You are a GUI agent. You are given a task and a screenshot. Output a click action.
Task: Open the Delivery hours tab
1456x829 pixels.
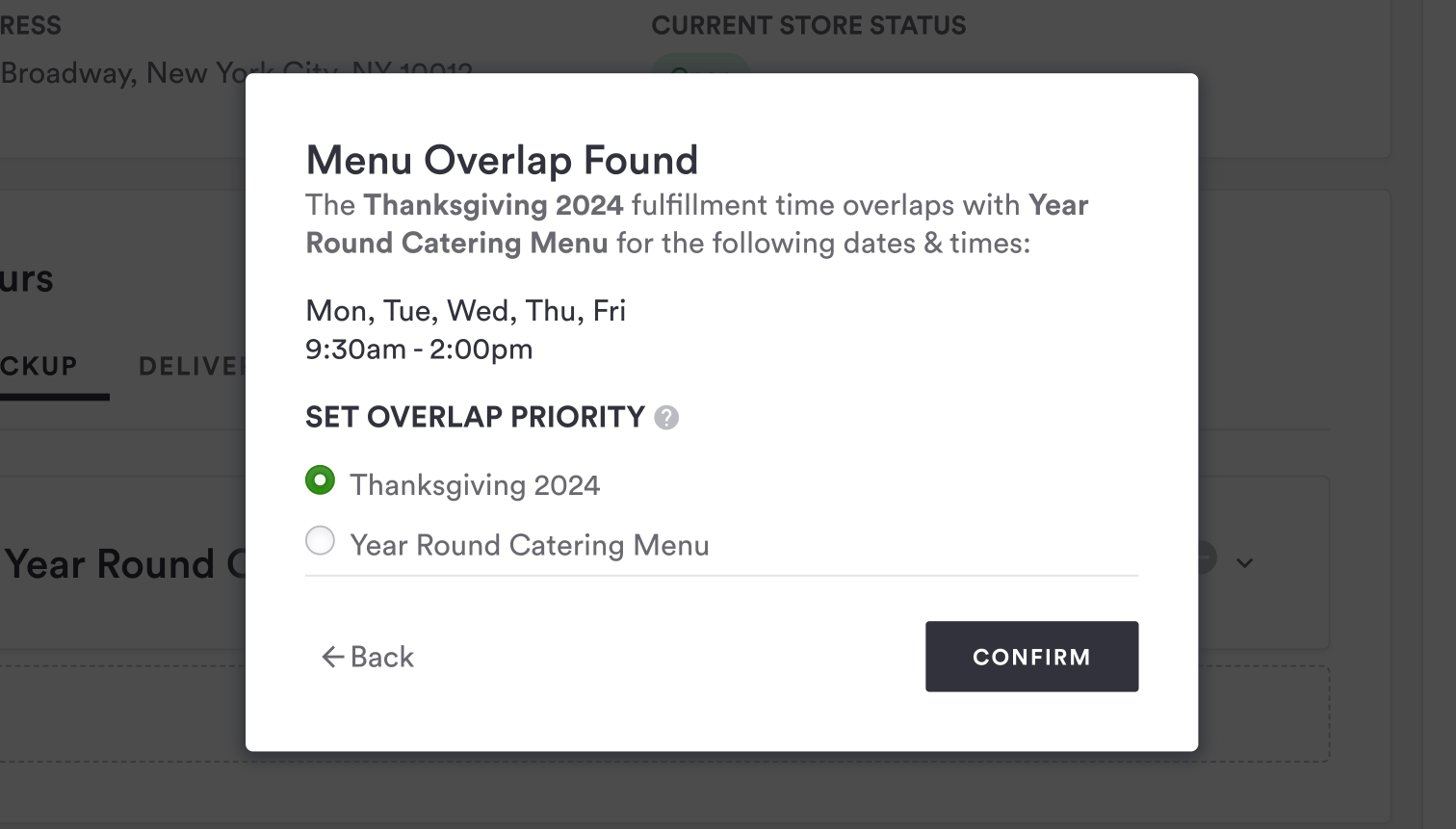[x=192, y=367]
